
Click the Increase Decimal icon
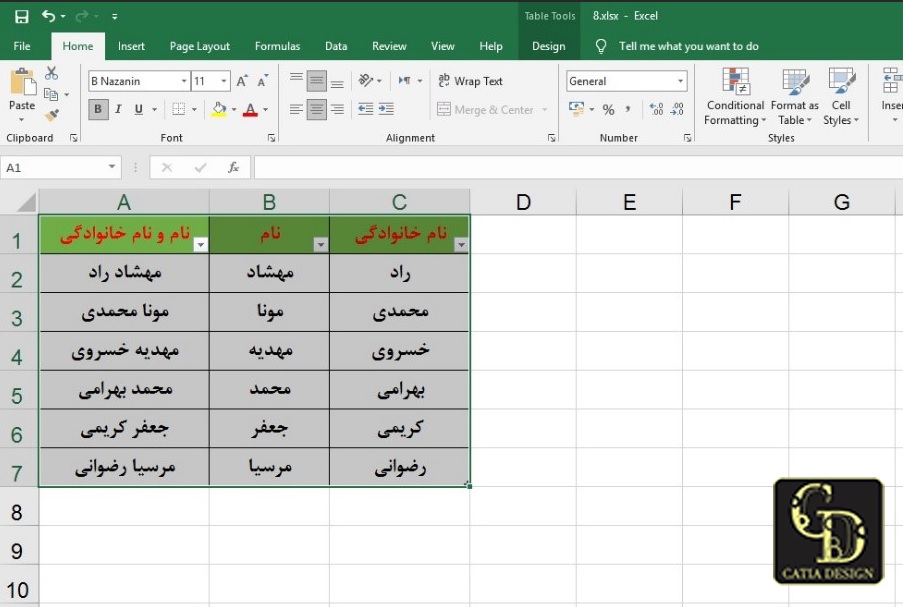657,109
